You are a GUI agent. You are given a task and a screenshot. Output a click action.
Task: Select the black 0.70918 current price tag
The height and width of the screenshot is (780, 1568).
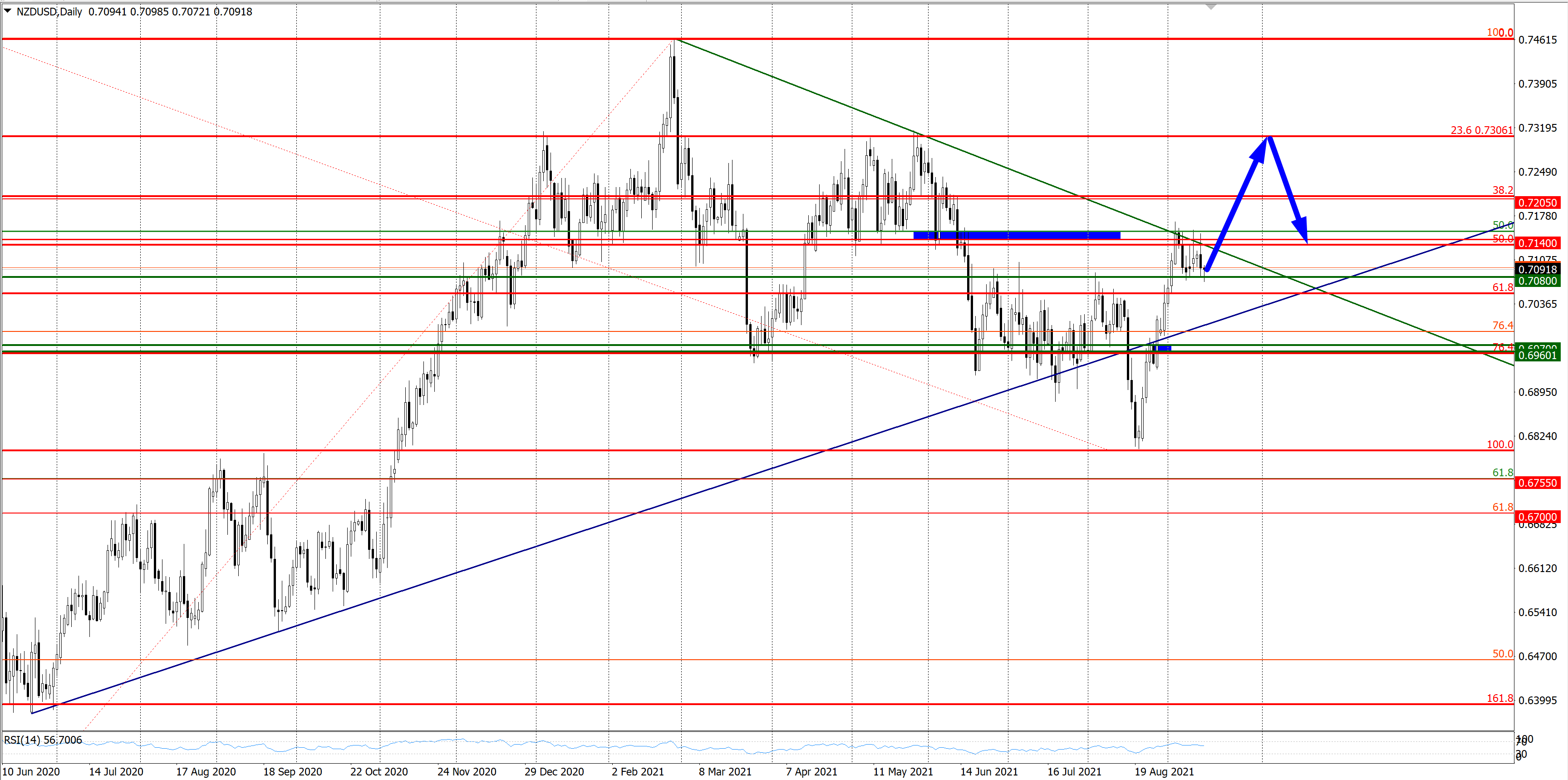pyautogui.click(x=1537, y=269)
